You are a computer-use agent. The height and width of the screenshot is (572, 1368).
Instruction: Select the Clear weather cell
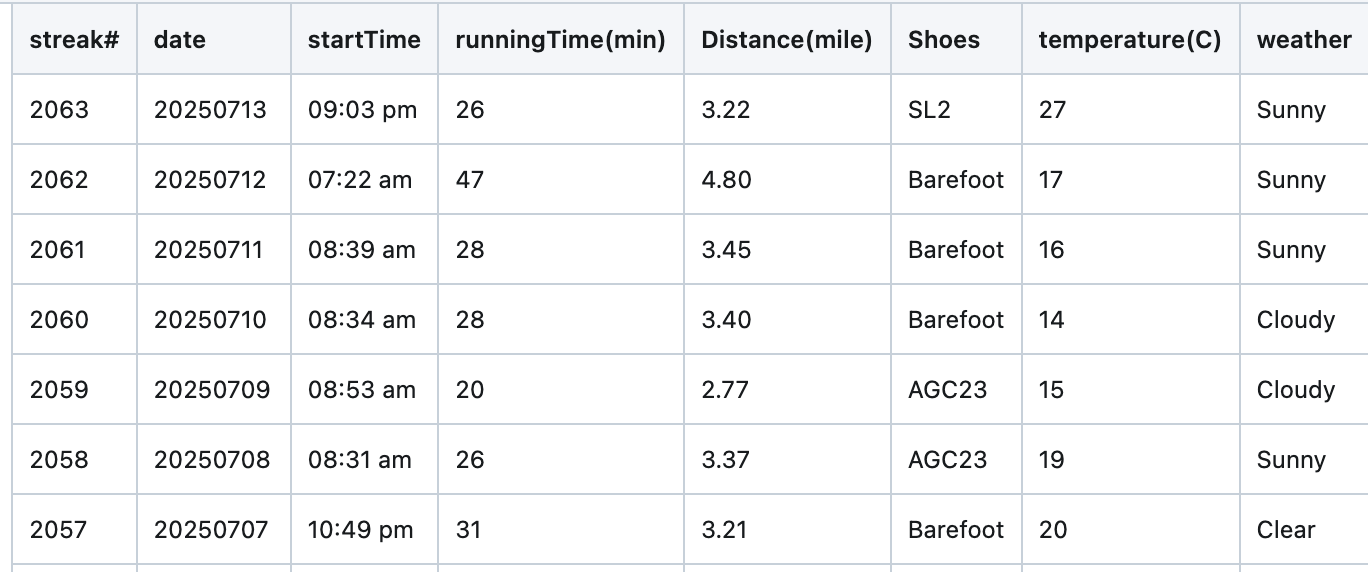coord(1286,530)
